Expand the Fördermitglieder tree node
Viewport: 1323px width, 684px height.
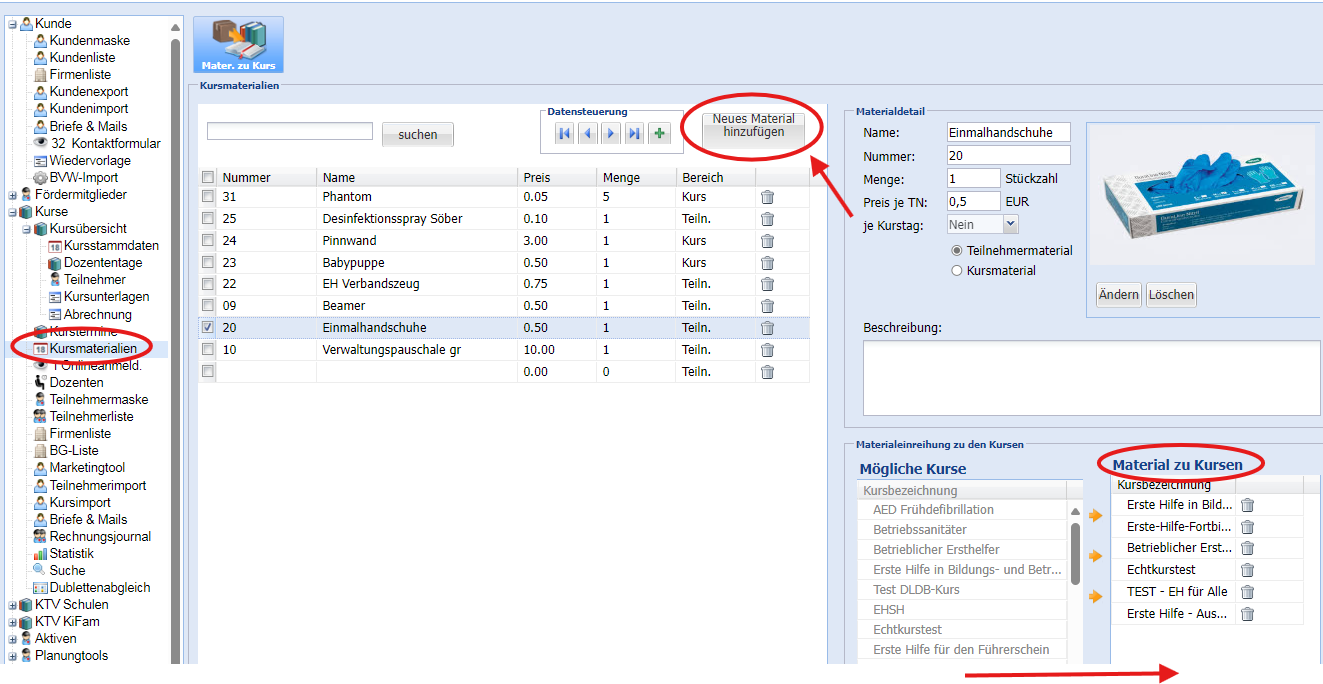coord(13,195)
